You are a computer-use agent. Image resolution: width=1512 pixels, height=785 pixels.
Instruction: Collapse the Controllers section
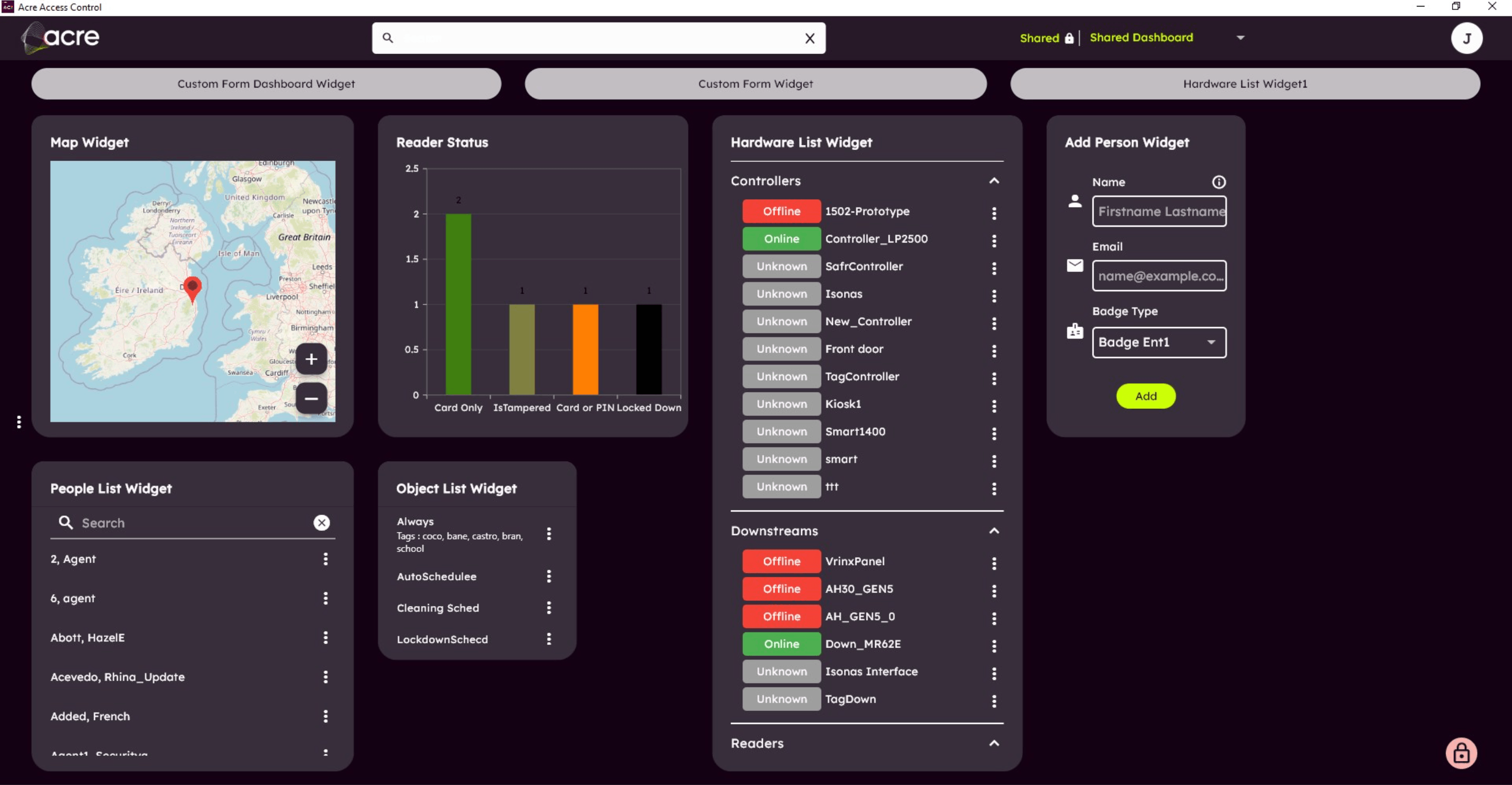[993, 181]
